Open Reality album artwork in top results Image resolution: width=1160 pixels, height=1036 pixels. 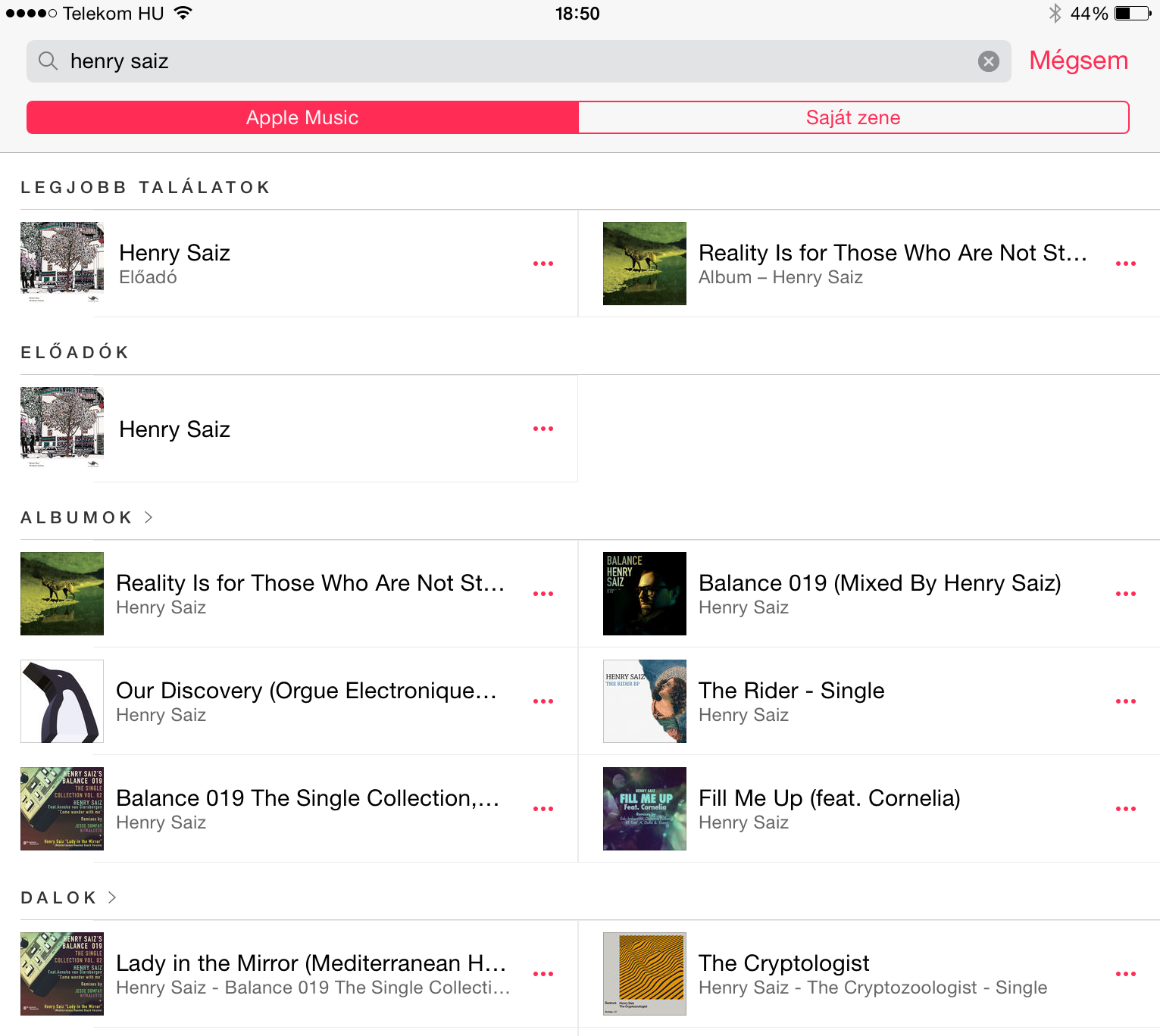coord(645,264)
